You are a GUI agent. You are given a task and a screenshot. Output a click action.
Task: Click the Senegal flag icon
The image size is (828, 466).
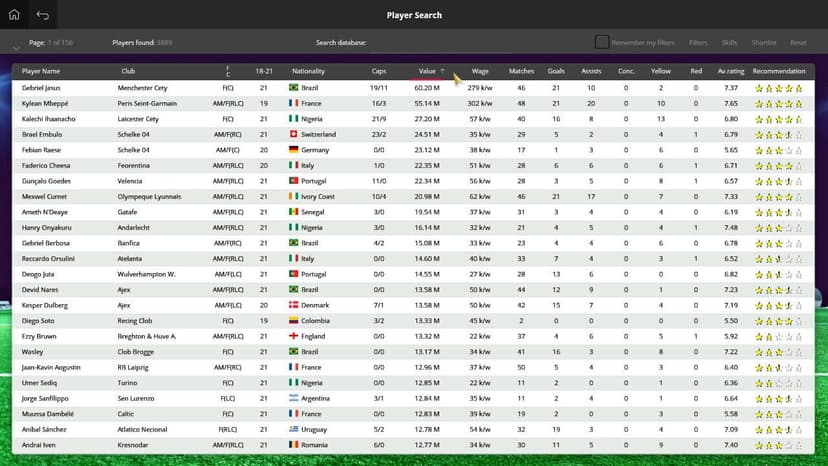click(x=294, y=212)
